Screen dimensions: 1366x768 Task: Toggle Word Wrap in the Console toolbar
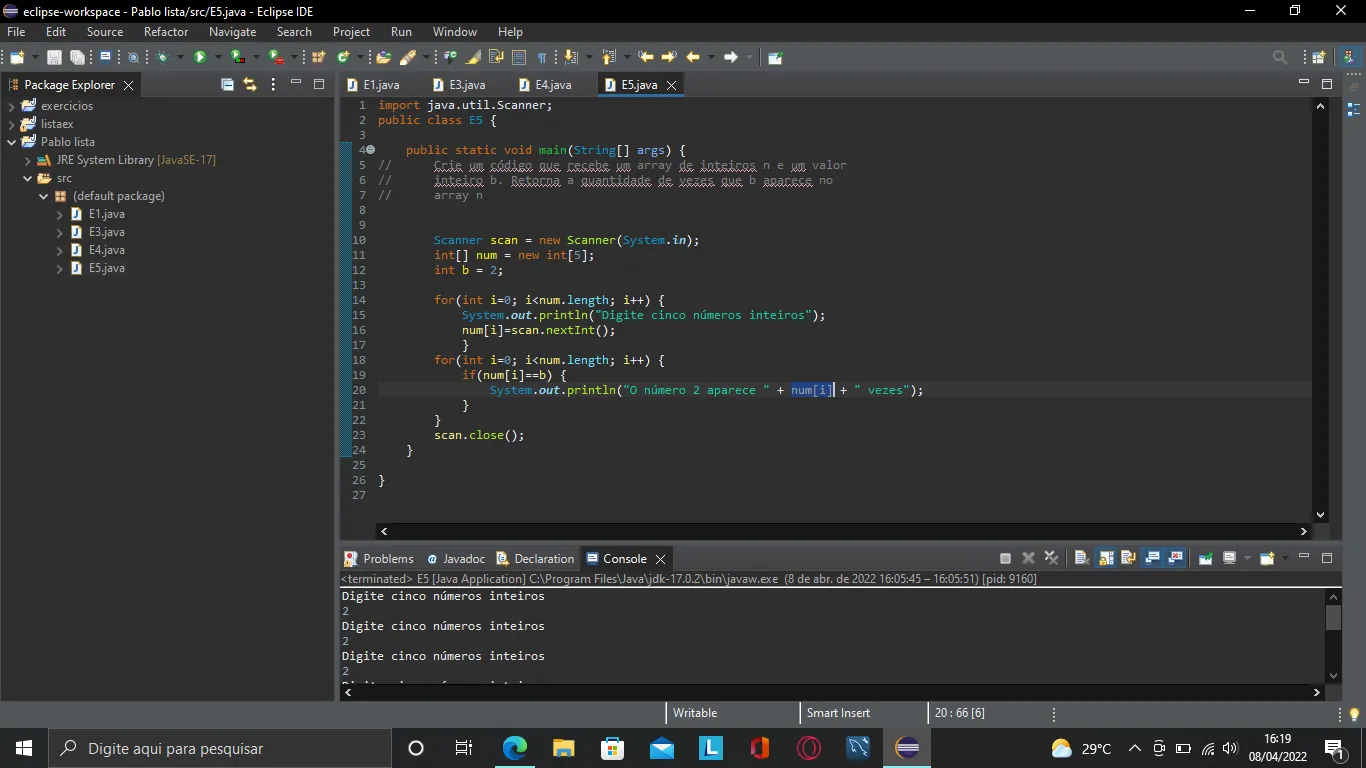click(x=1128, y=558)
